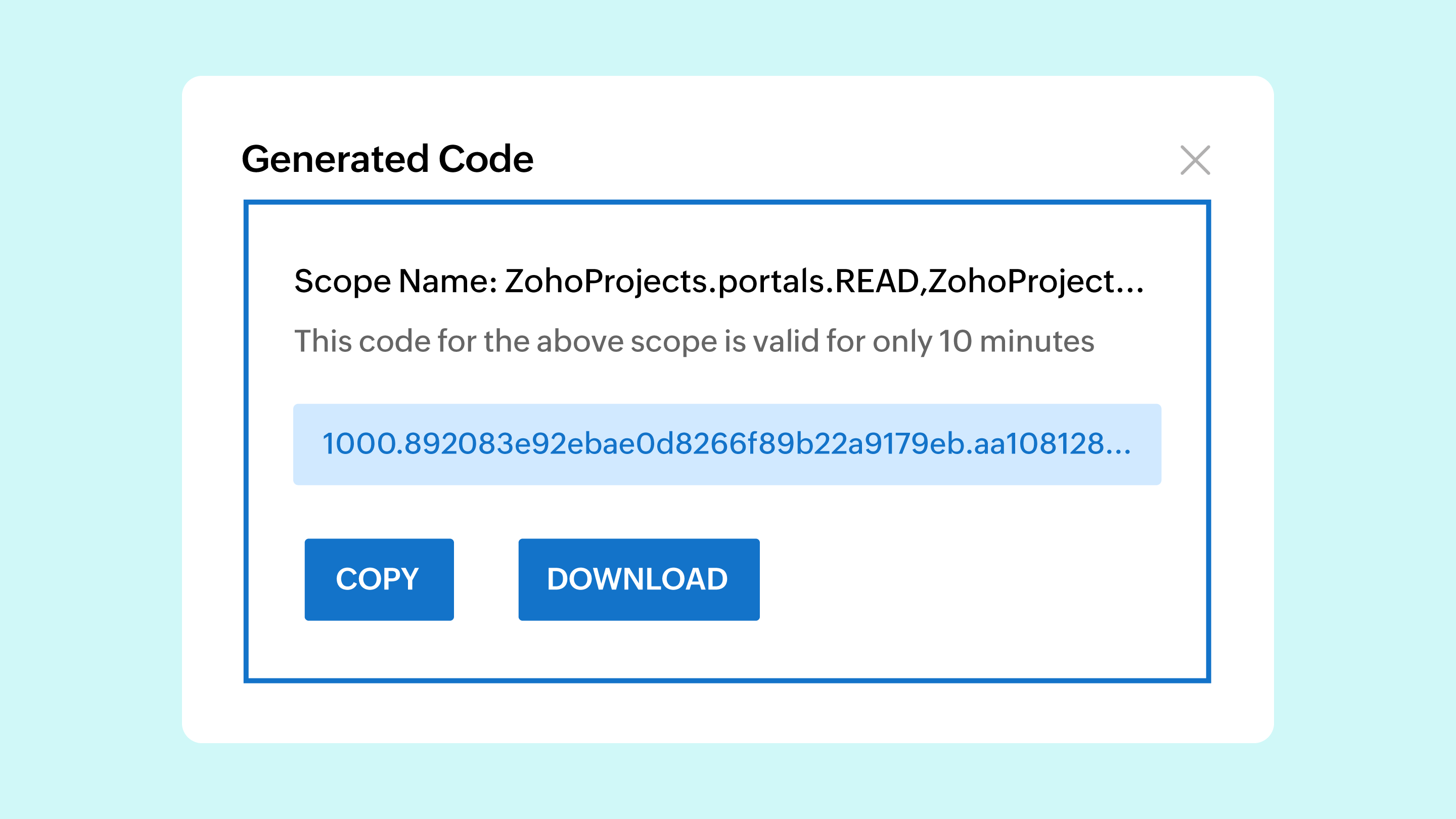Click the word 'minutes' in the notice
Image resolution: width=1456 pixels, height=819 pixels.
(1036, 341)
